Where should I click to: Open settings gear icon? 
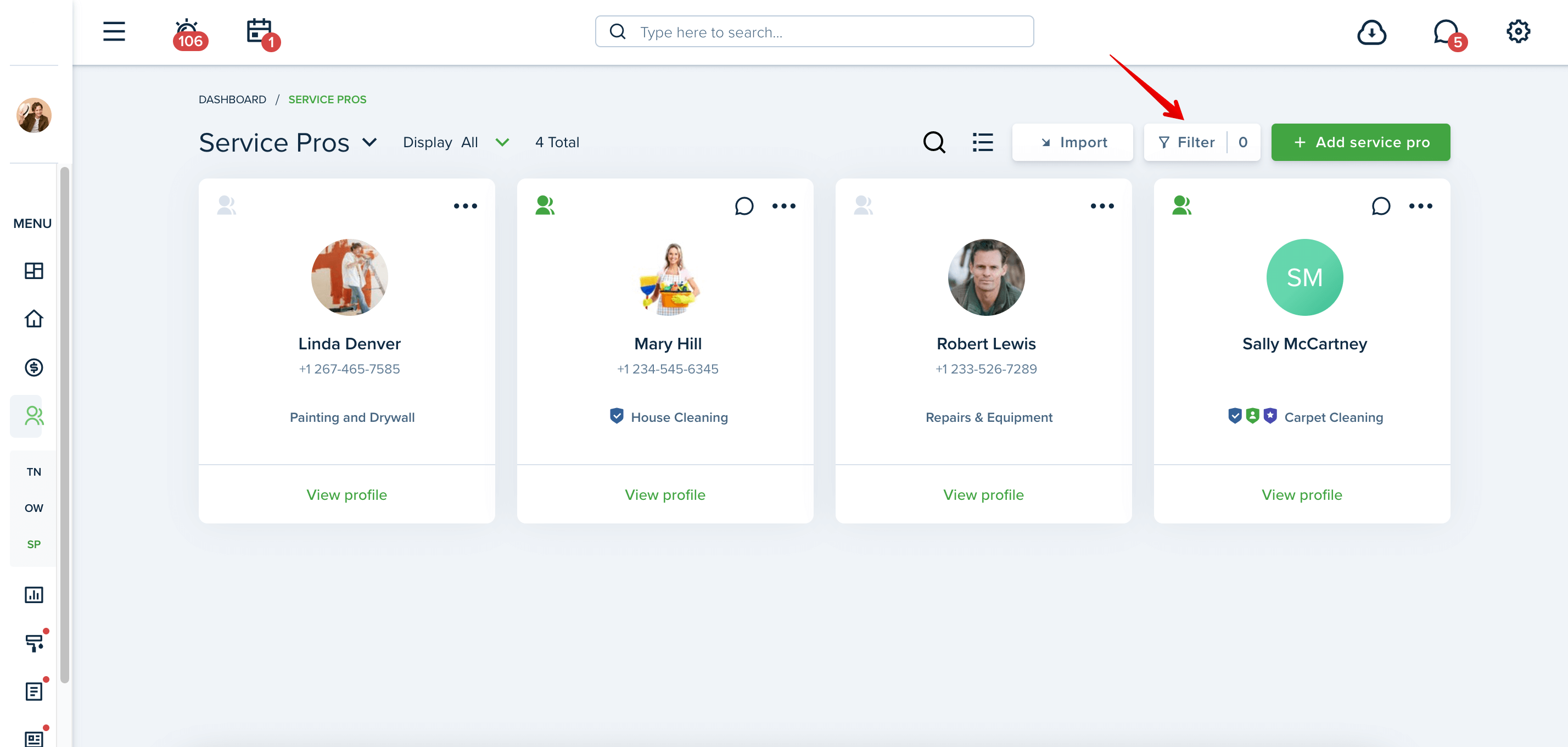click(1518, 32)
